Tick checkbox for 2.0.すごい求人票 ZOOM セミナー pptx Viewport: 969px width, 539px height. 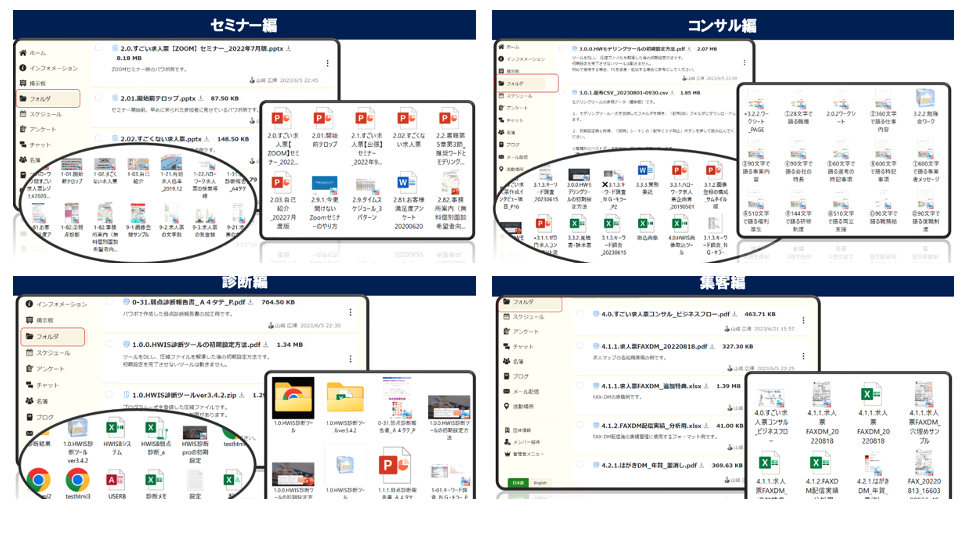pyautogui.click(x=98, y=48)
